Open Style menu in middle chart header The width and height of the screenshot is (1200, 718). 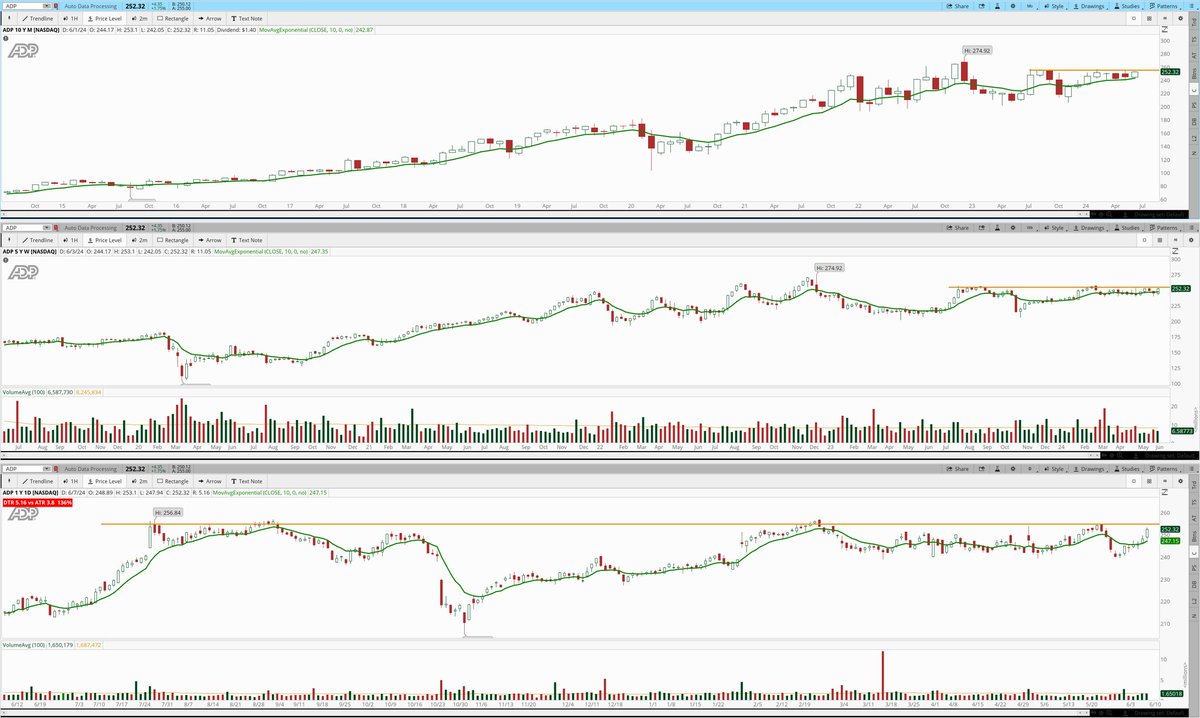tap(1054, 228)
